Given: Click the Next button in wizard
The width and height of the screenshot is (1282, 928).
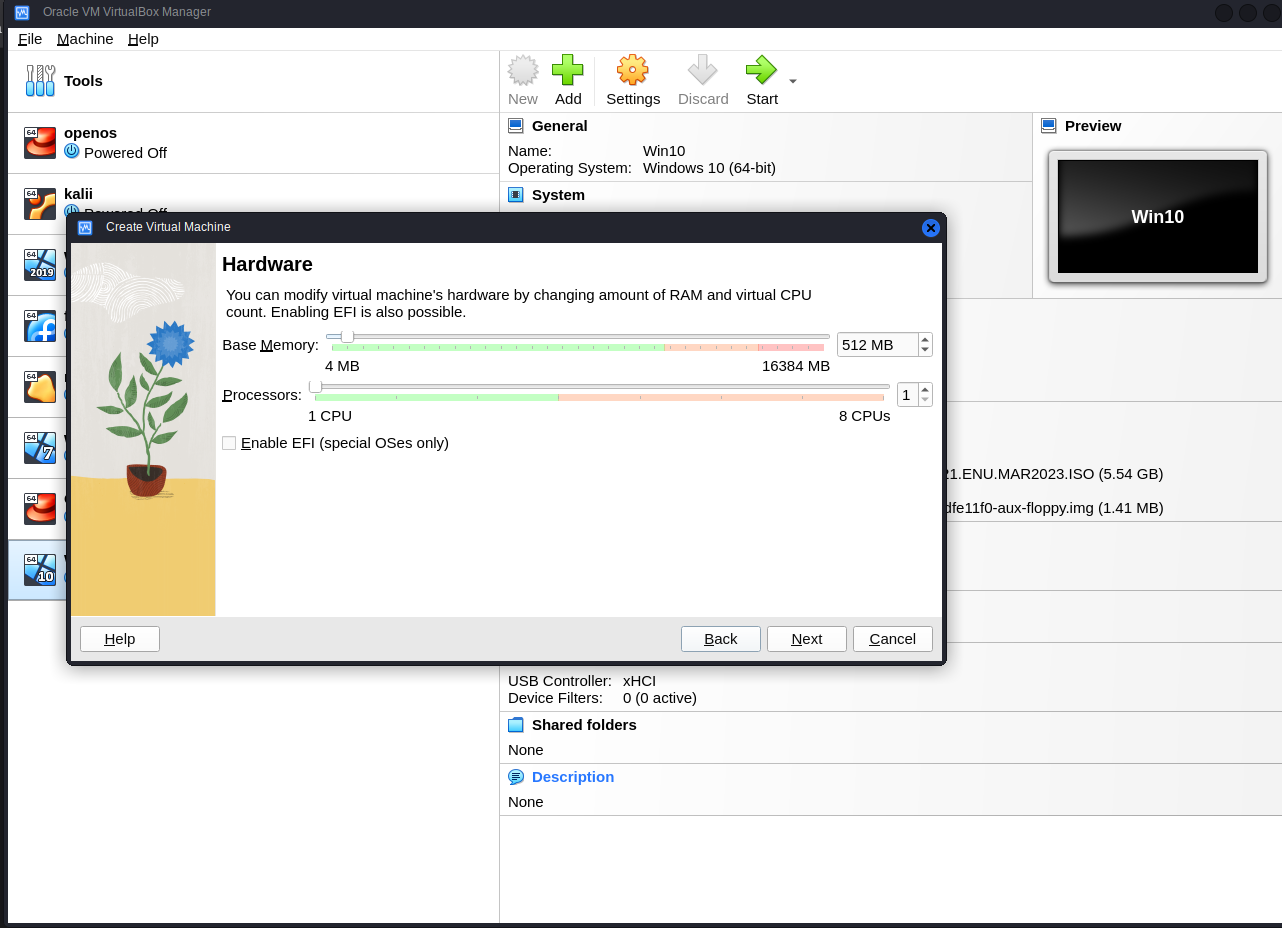Looking at the screenshot, I should pos(806,639).
